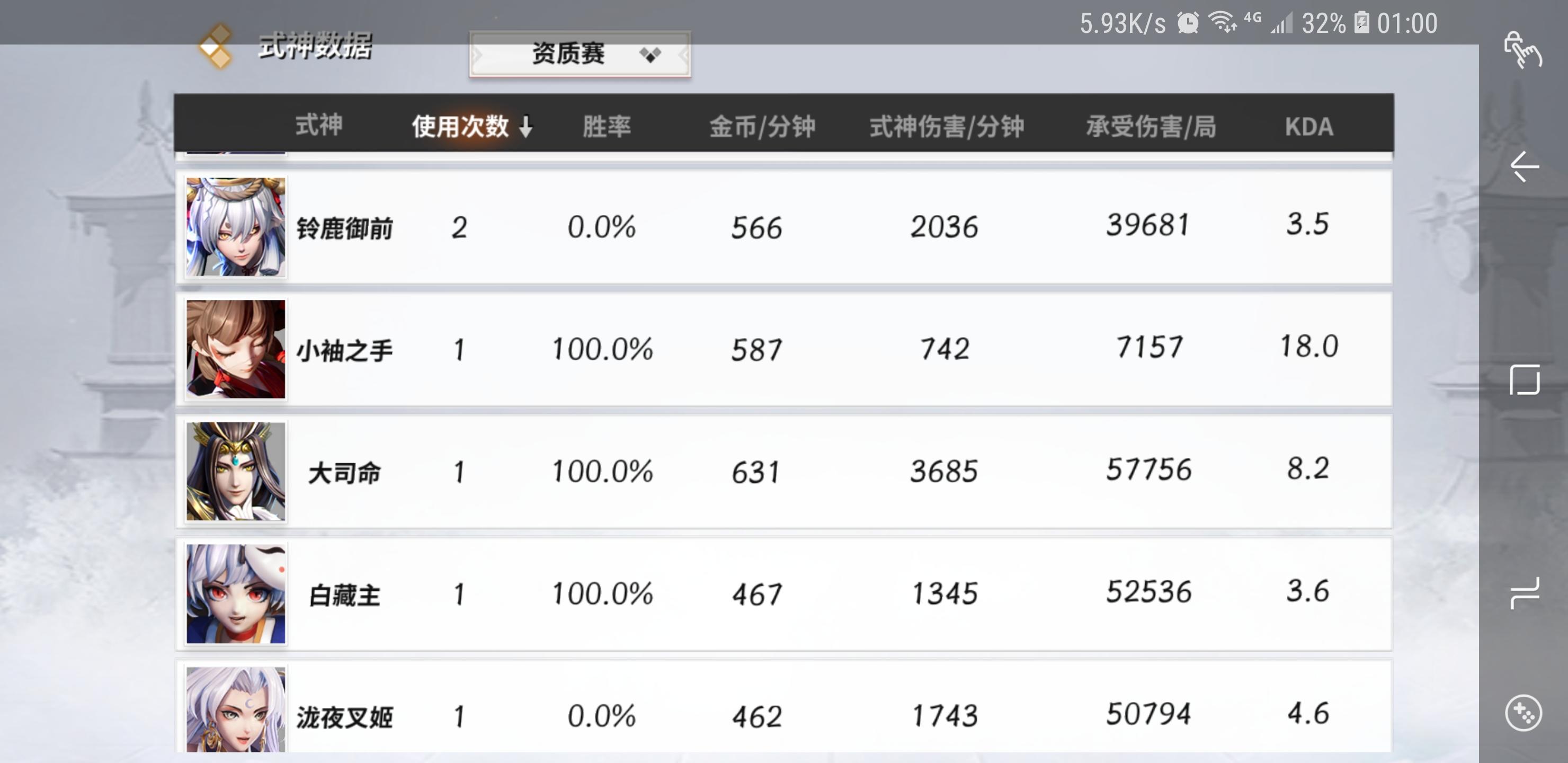Select the 泷夜叉姬 name text
Image resolution: width=1568 pixels, height=763 pixels.
tap(344, 717)
